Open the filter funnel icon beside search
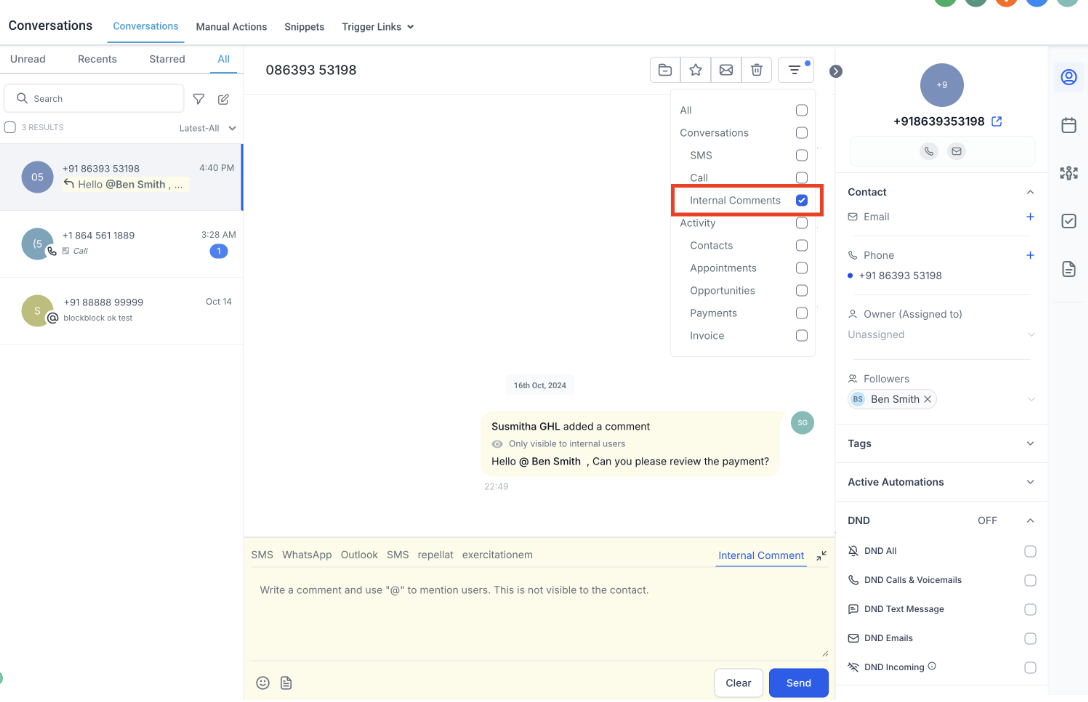This screenshot has width=1088, height=702. coord(199,99)
